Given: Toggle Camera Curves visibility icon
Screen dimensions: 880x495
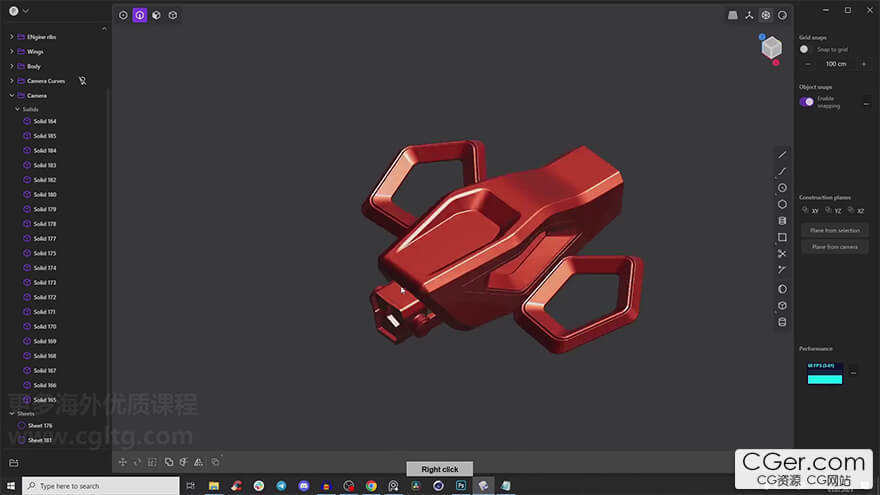Looking at the screenshot, I should (82, 81).
